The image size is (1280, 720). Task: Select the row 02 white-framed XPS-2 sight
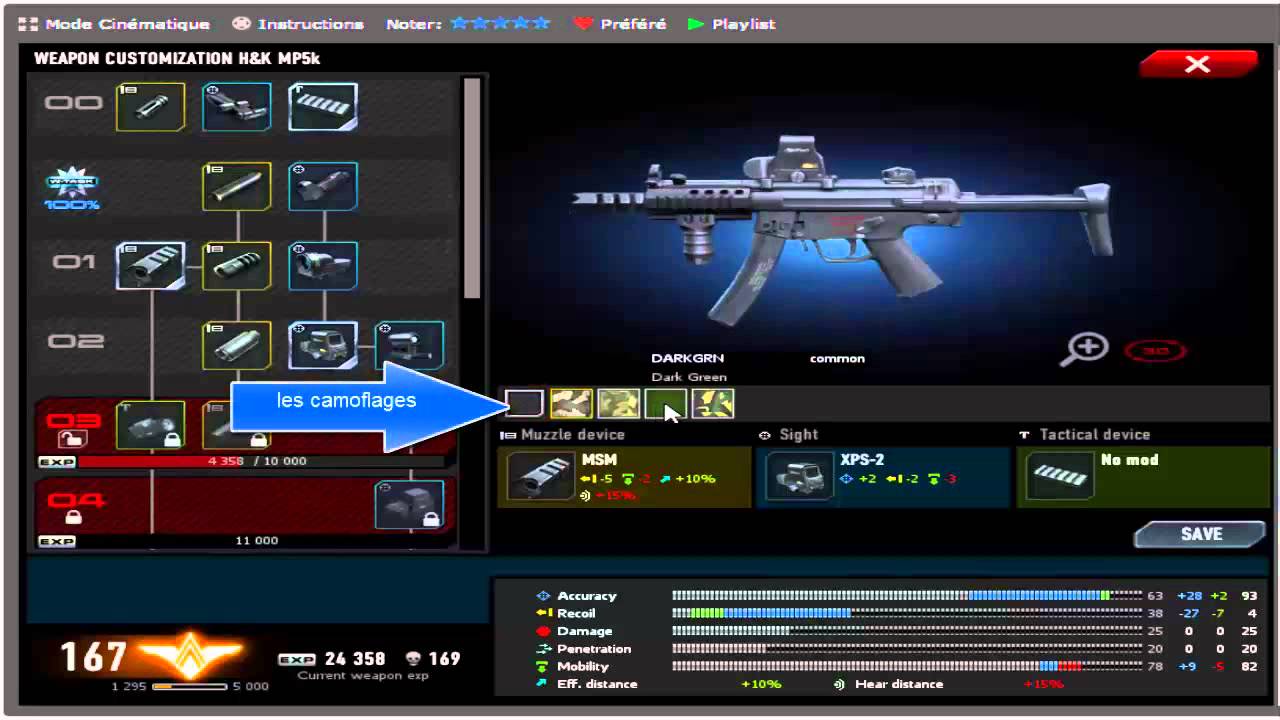coord(323,345)
